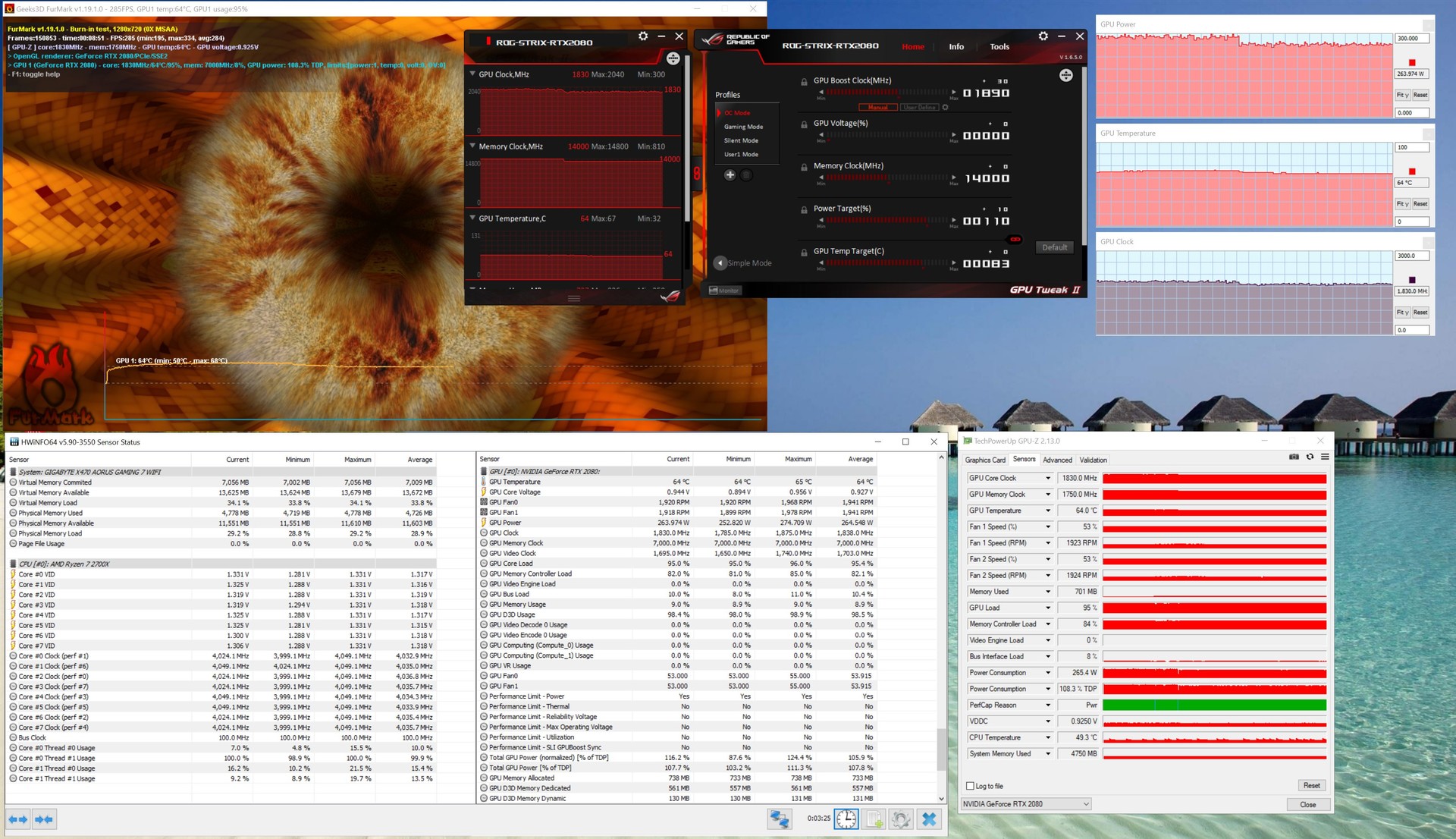Click the GPU-Z screenshot camera icon

click(x=1294, y=457)
